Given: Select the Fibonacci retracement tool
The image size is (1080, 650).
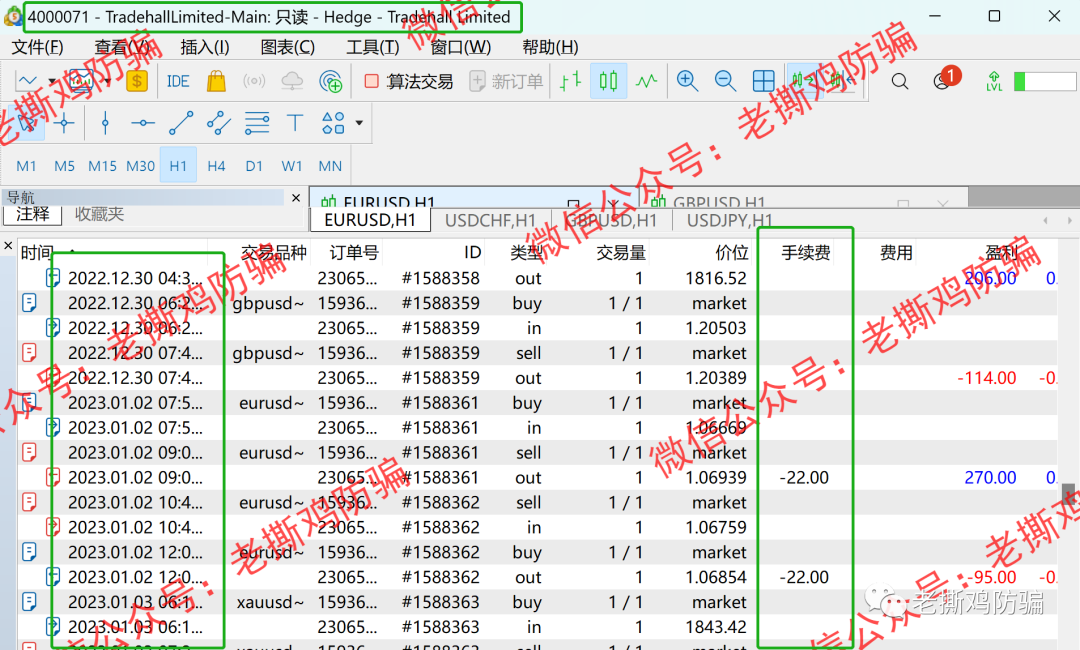Looking at the screenshot, I should pyautogui.click(x=257, y=123).
